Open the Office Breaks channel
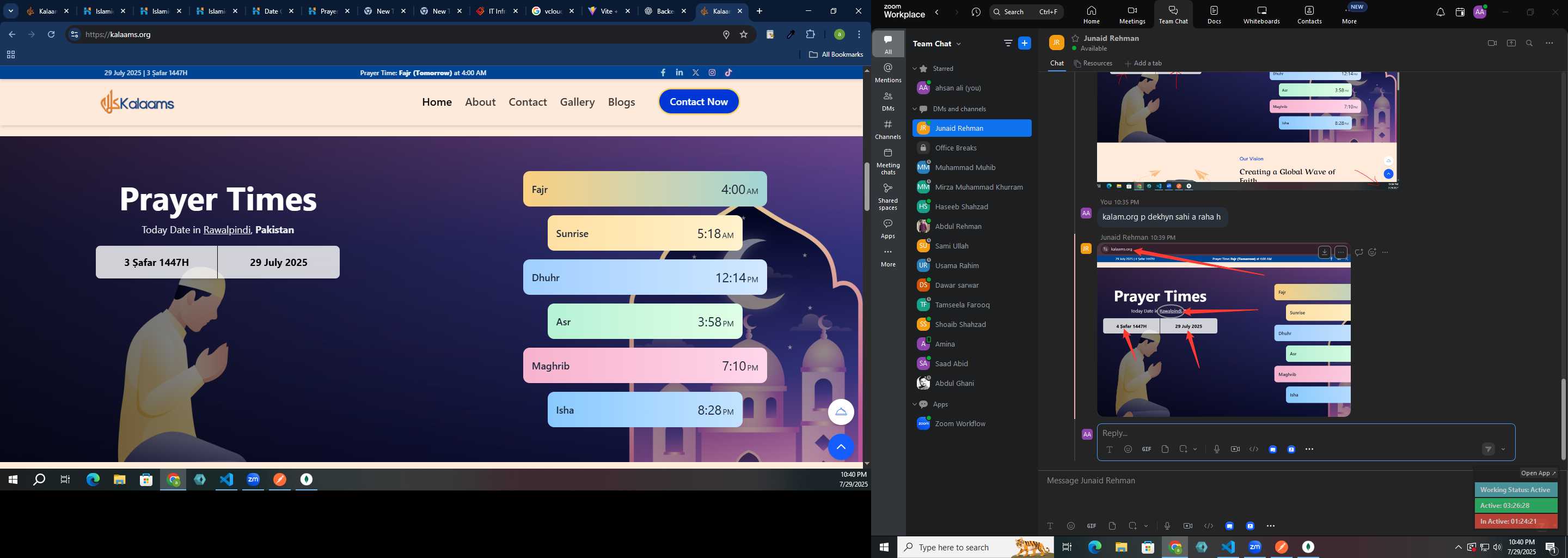 972,148
